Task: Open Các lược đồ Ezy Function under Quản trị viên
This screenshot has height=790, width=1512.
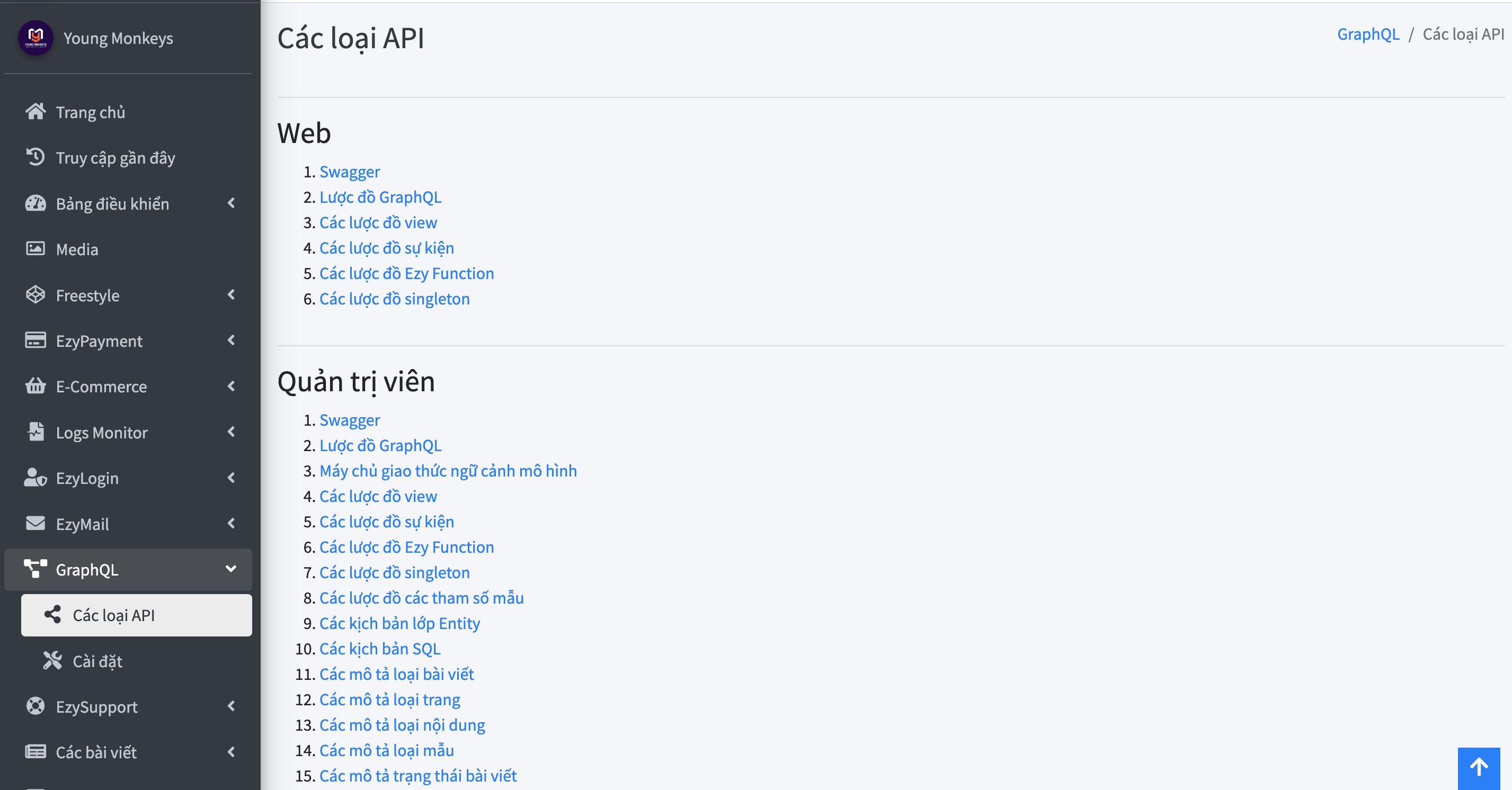Action: [x=407, y=547]
